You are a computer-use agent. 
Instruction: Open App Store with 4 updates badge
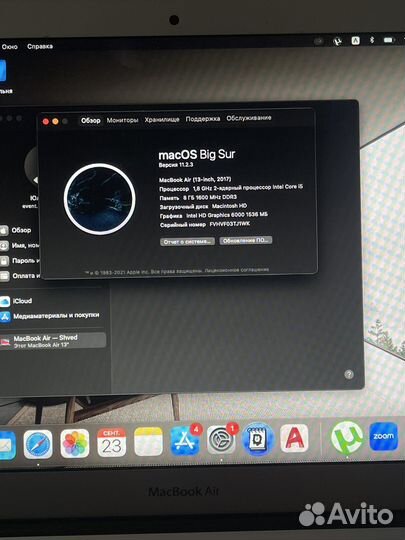(x=185, y=440)
